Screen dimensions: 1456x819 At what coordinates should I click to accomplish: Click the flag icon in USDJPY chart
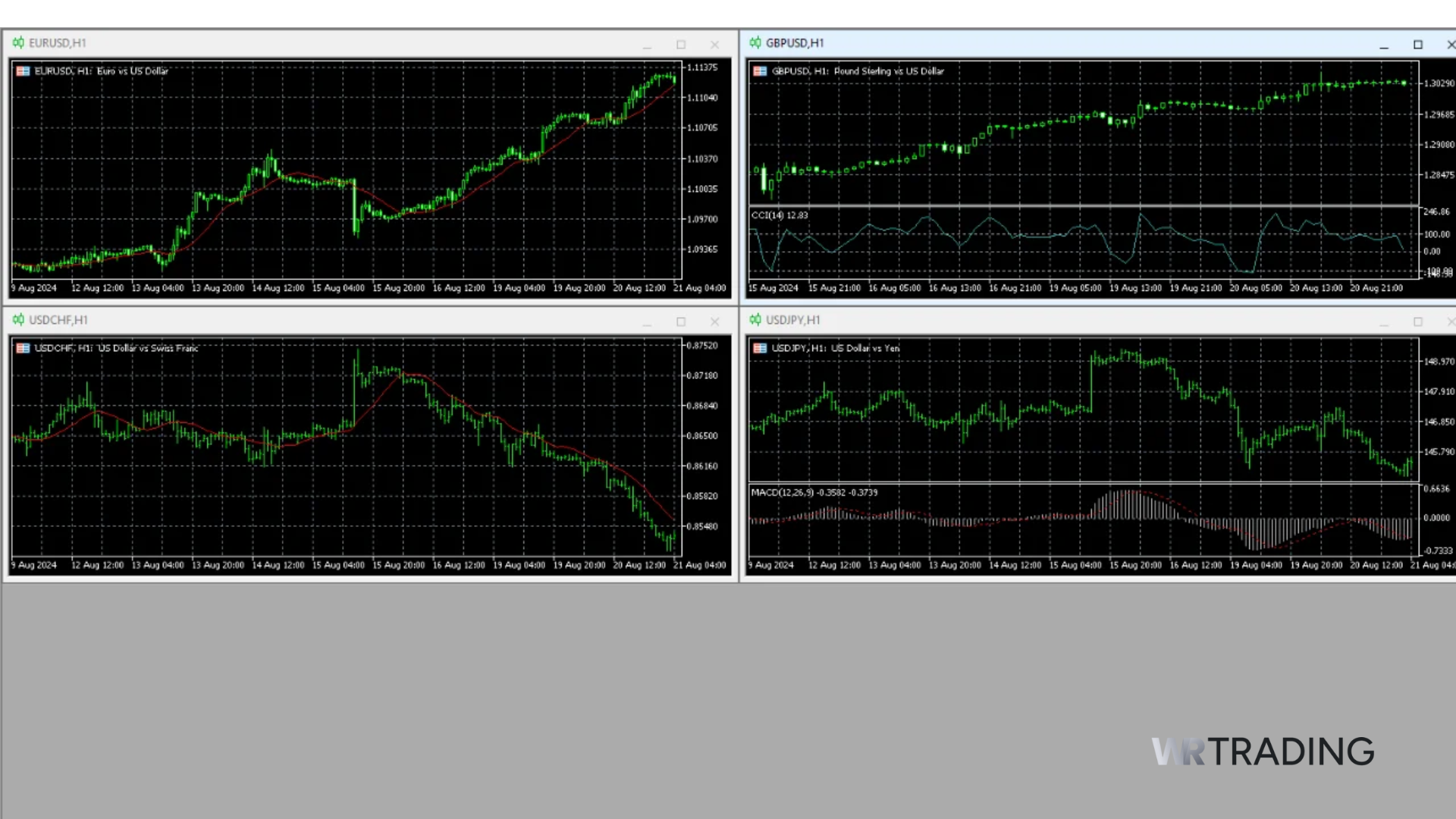(760, 348)
